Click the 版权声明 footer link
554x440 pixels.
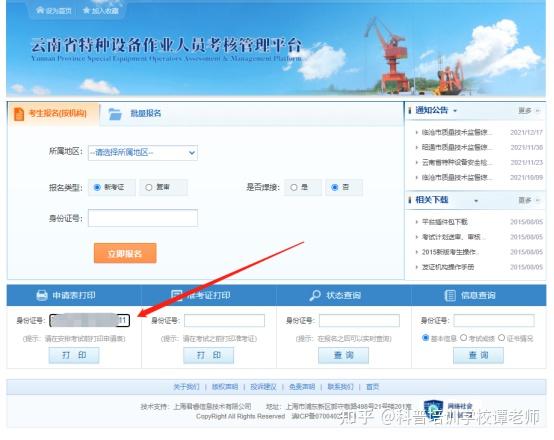pos(225,387)
